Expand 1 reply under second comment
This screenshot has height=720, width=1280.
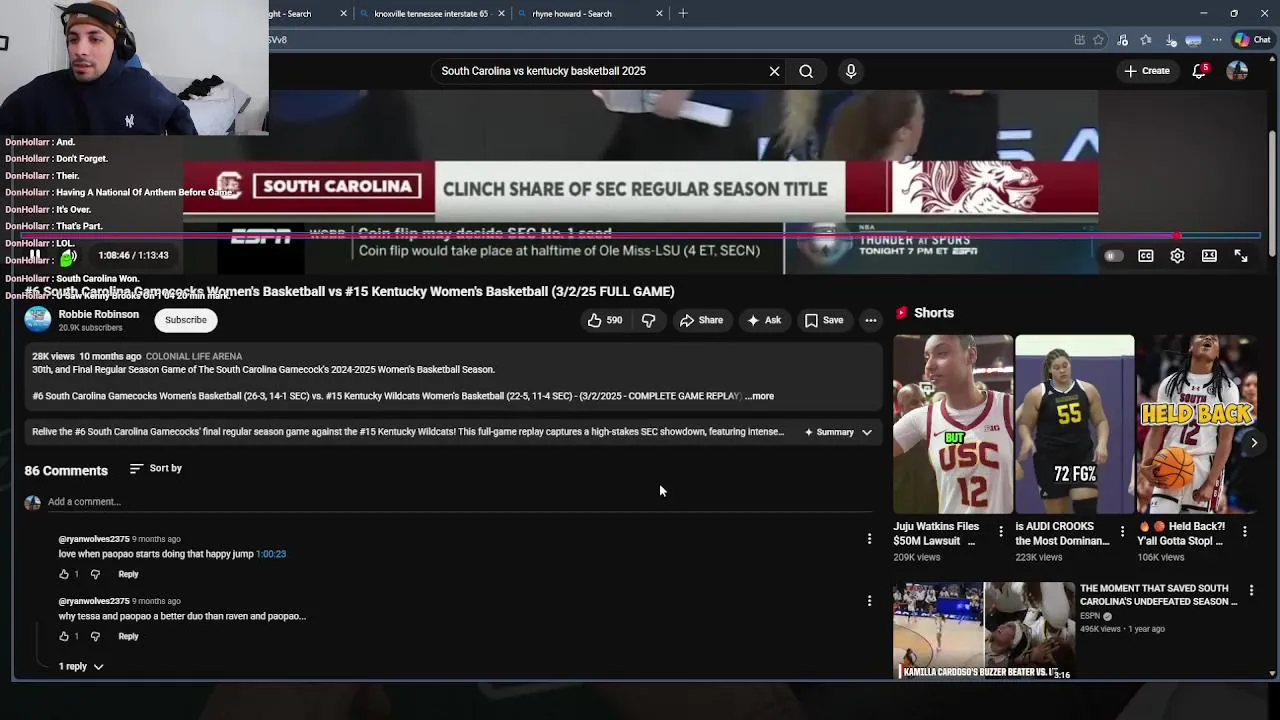(x=80, y=666)
